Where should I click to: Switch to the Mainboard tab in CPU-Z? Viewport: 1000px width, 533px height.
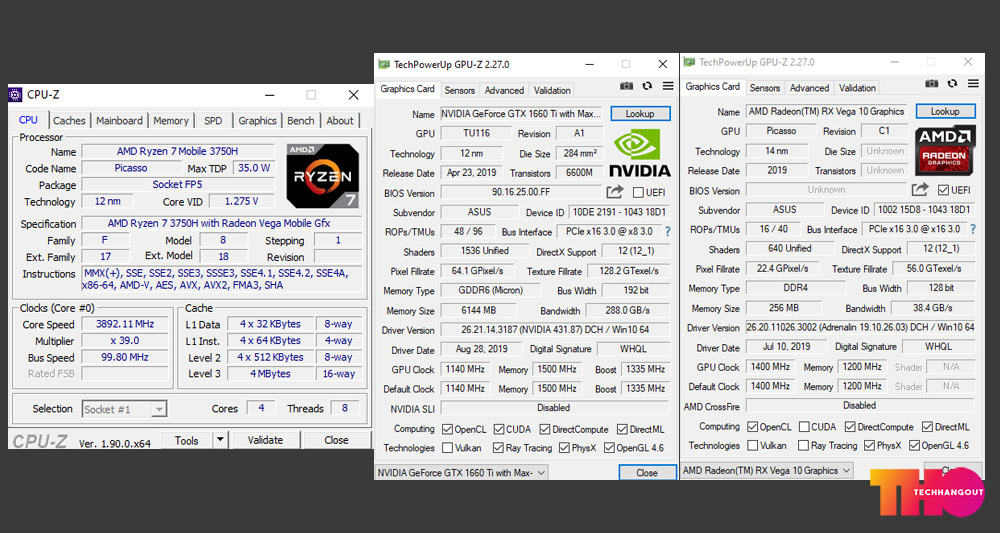click(x=119, y=120)
